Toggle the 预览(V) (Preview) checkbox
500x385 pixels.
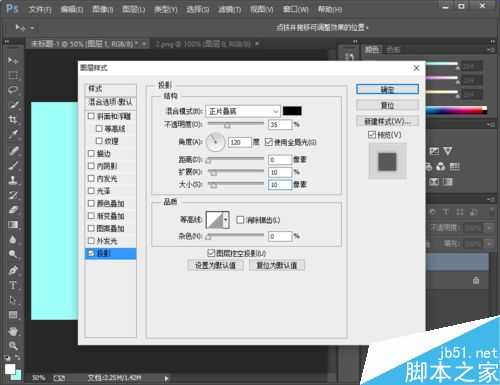point(372,135)
